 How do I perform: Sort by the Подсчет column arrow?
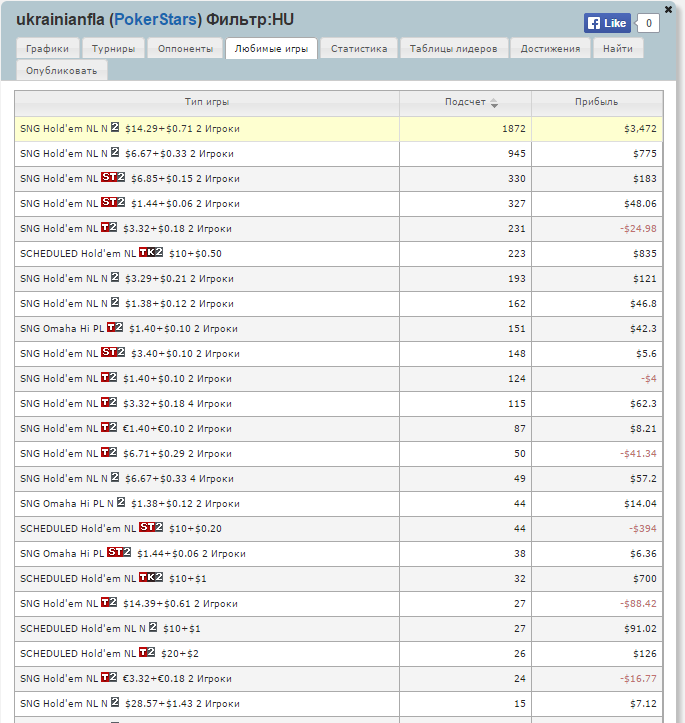click(494, 103)
